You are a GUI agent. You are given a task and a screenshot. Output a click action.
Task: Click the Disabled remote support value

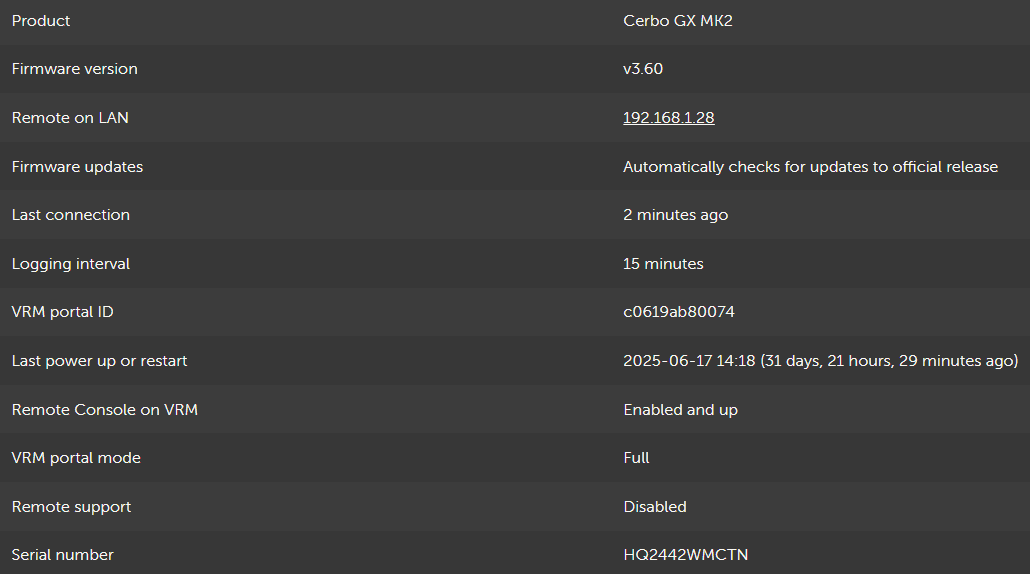[x=654, y=507]
